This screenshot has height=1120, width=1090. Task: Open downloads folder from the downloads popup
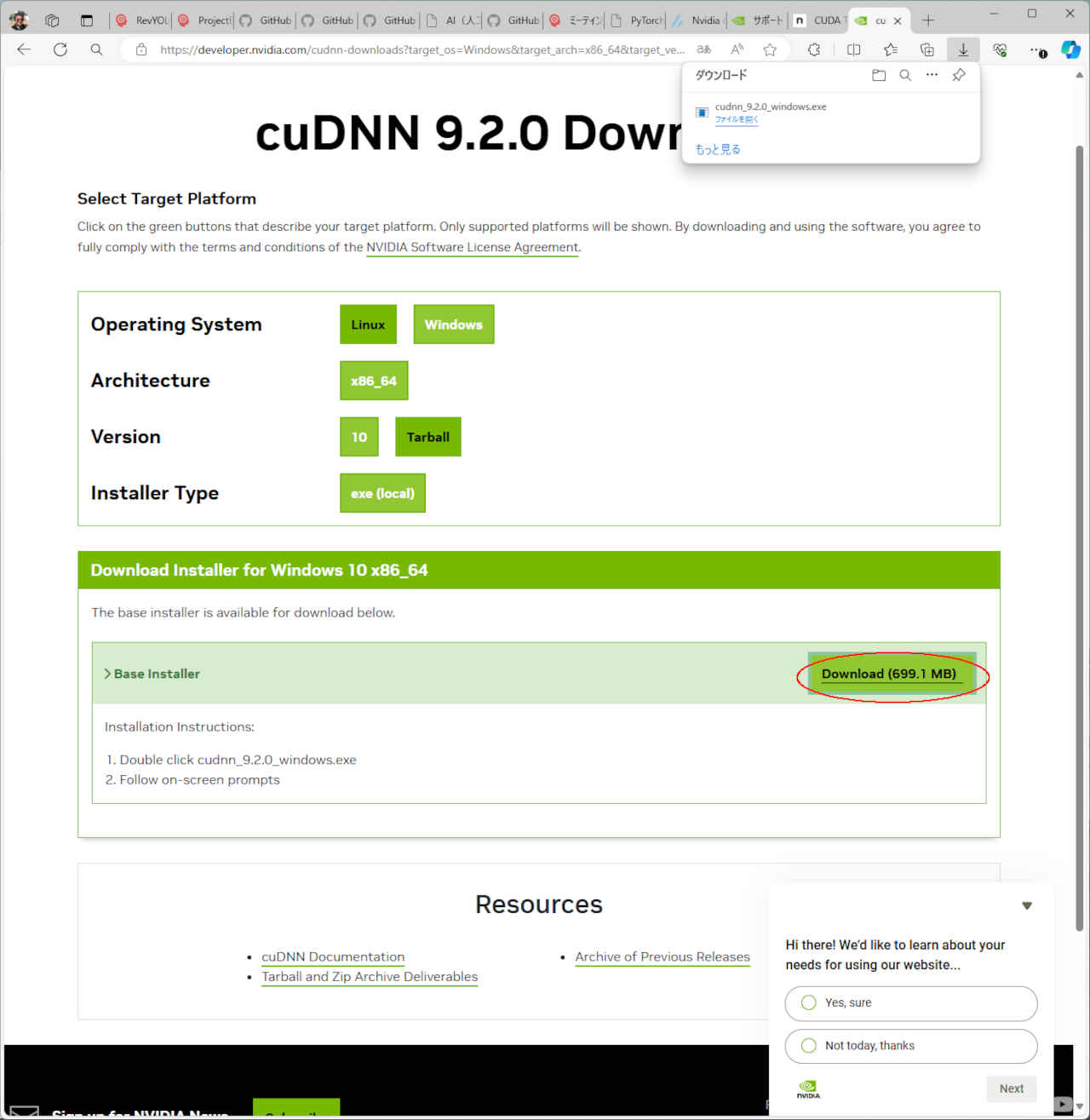[x=879, y=75]
